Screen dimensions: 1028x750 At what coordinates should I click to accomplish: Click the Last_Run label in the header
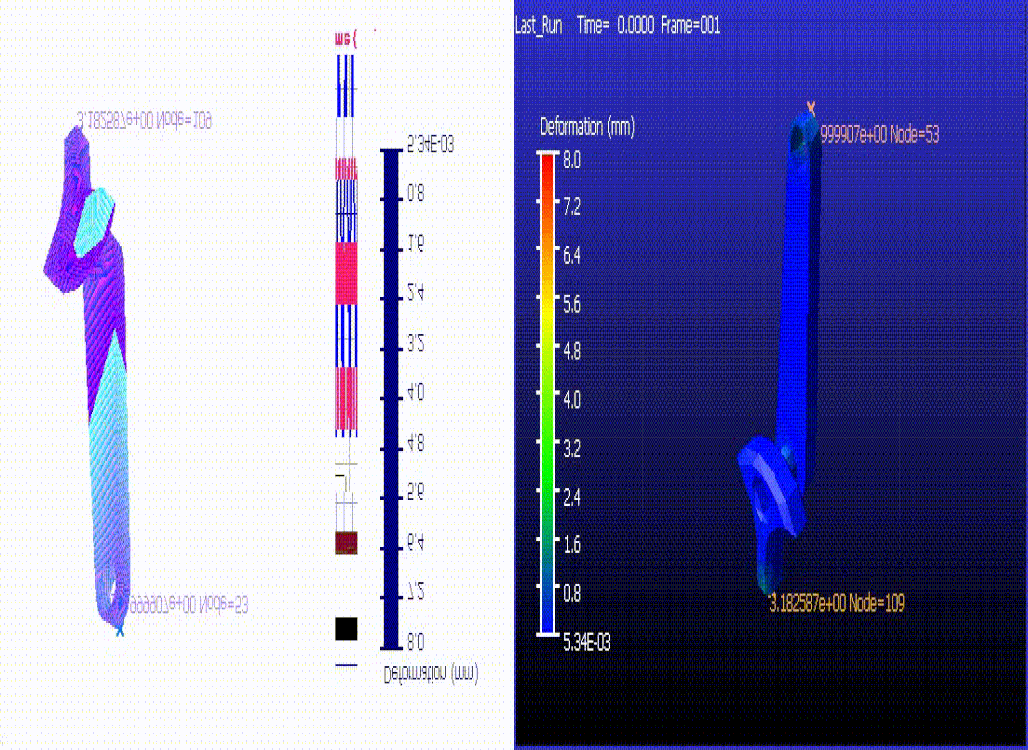540,26
